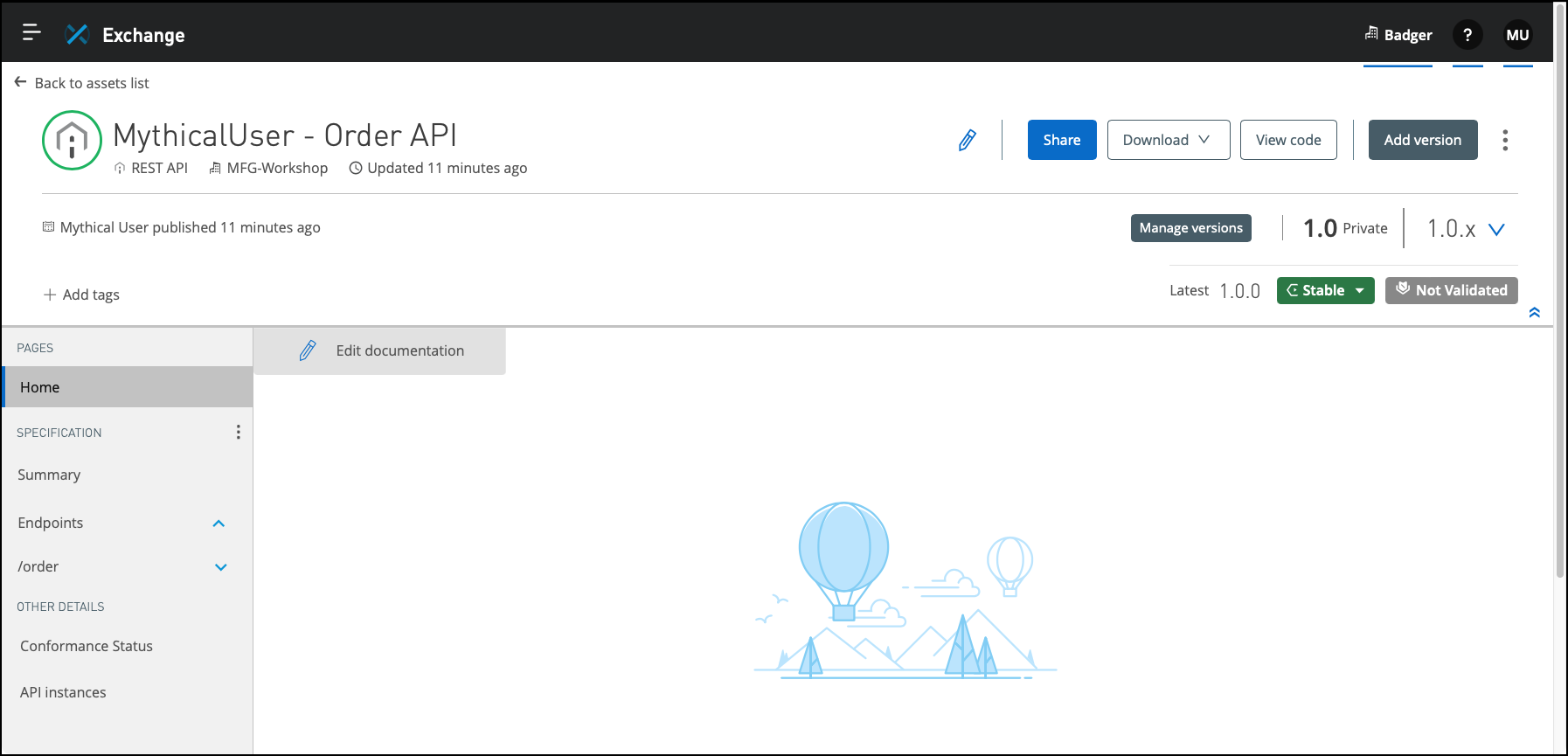Open API instances page
Image resolution: width=1568 pixels, height=756 pixels.
coord(63,692)
